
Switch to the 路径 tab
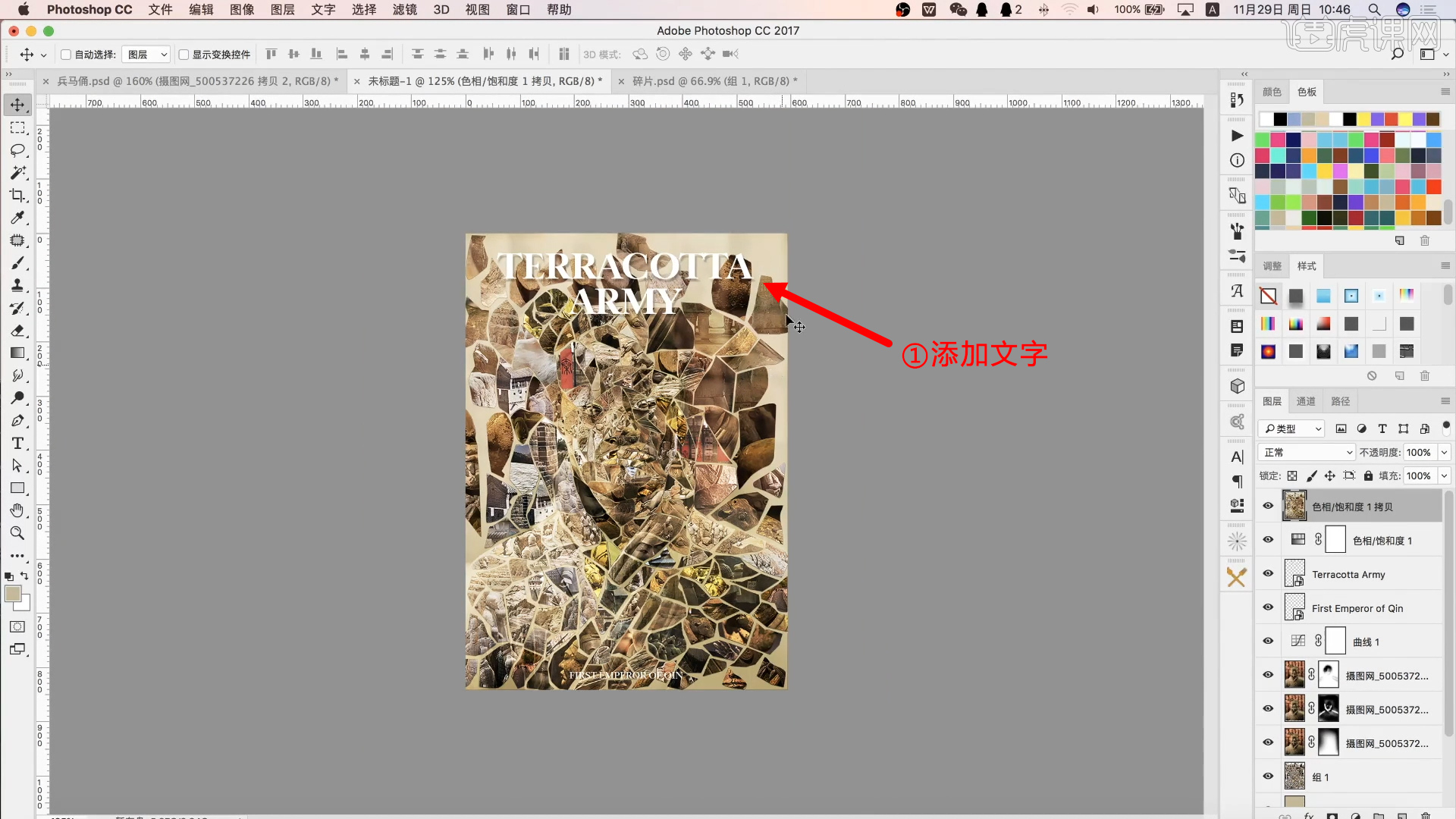[1341, 401]
